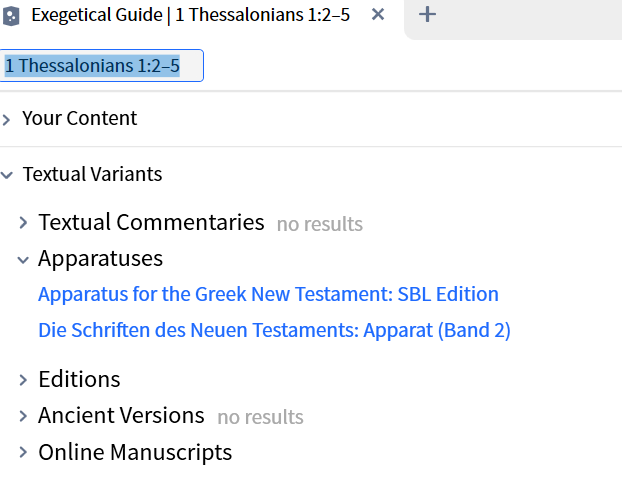Expand Your Content using its chevron arrow
The image size is (622, 494).
7,119
